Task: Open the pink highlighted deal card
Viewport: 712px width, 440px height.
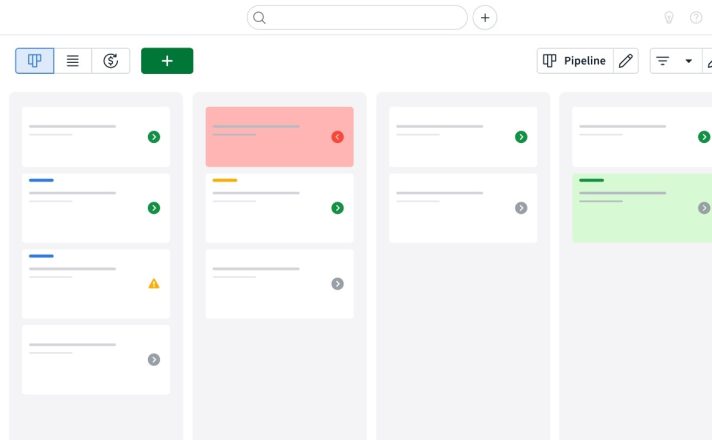Action: tap(280, 137)
